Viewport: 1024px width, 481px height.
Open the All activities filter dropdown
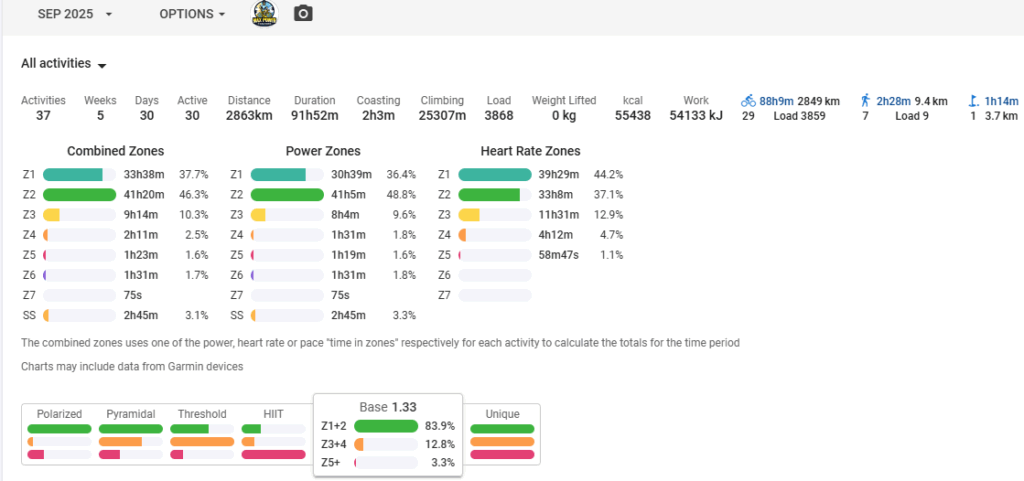click(64, 64)
